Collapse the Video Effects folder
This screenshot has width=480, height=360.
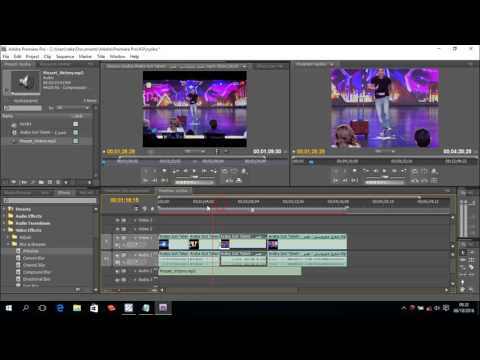[x=4, y=230]
